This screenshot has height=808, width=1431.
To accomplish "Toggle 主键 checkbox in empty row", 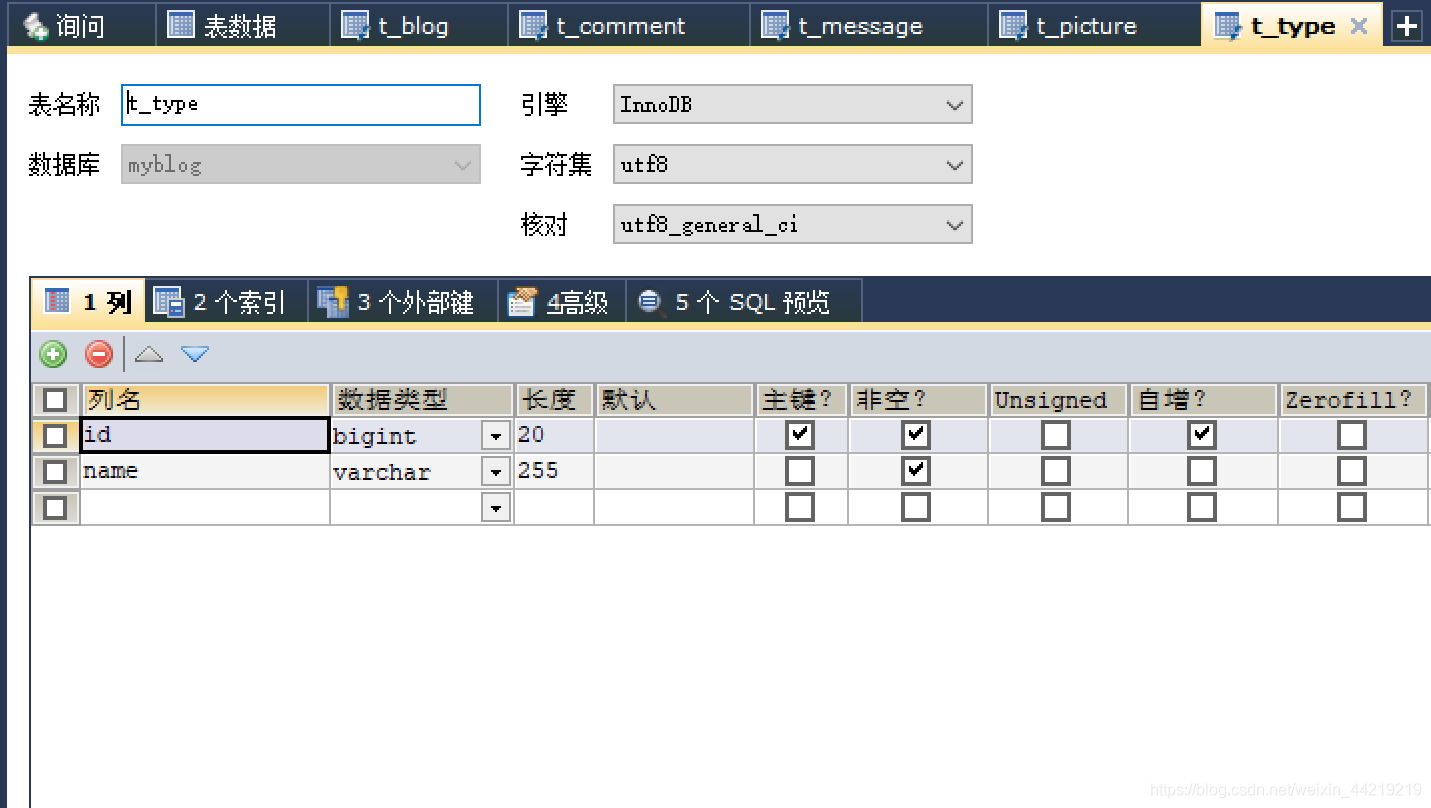I will [800, 507].
